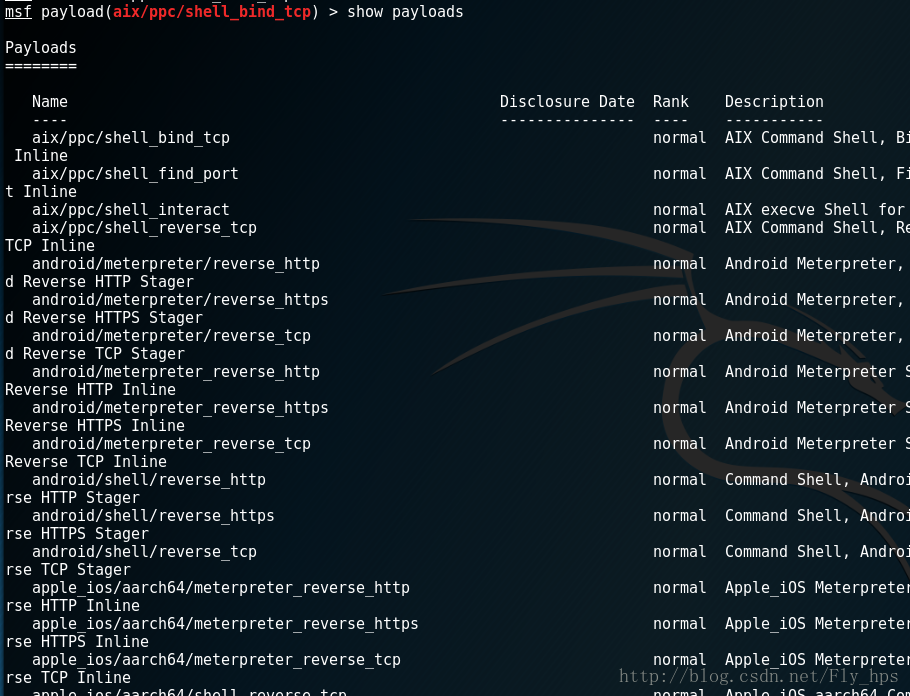Screen dimensions: 910x696
Task: Select the aix/ppc/shell_find_port payload name
Action: click(x=135, y=174)
